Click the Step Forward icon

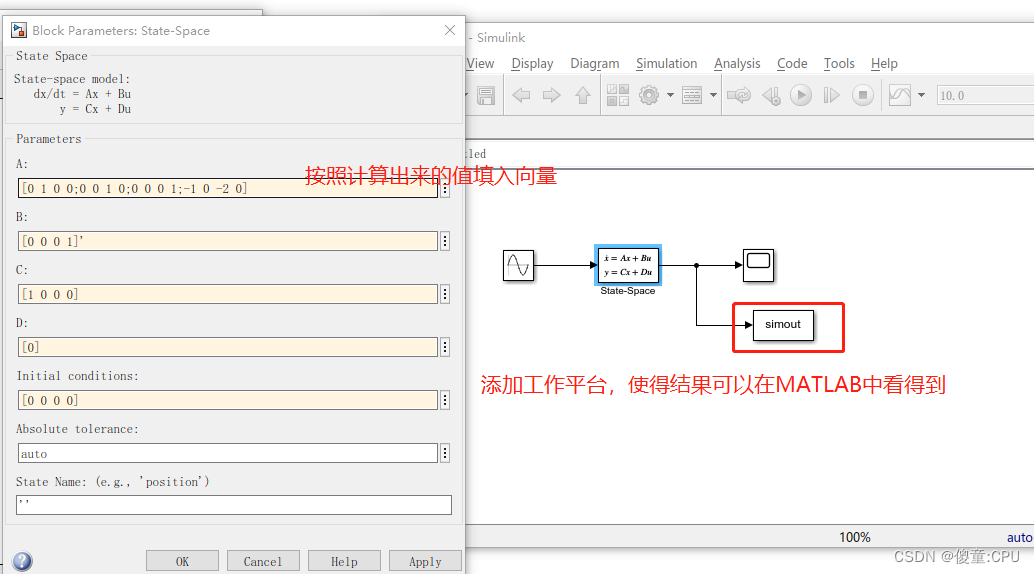pyautogui.click(x=832, y=96)
